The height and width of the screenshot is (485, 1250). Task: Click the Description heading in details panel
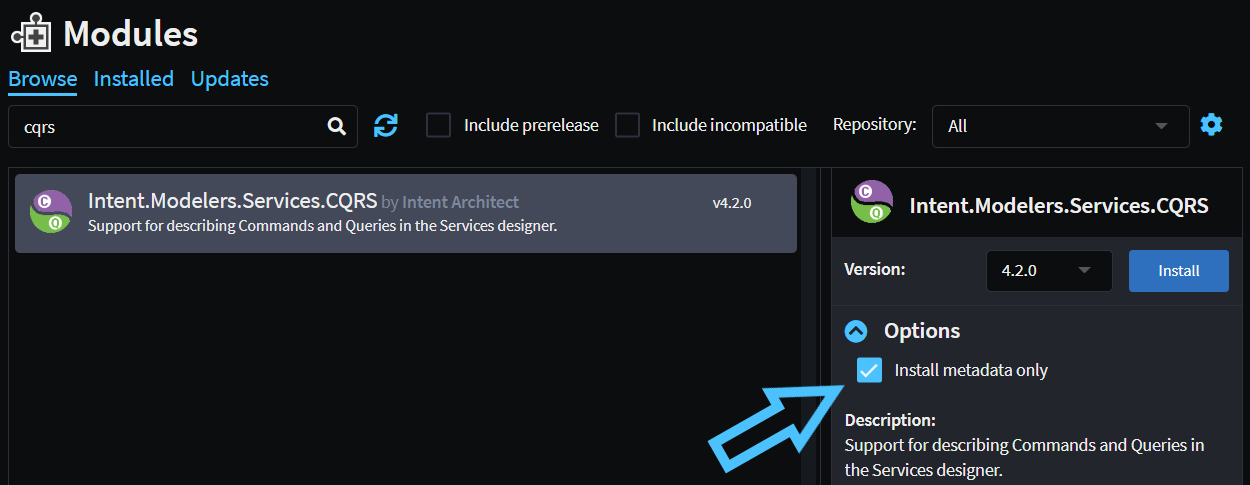tap(890, 420)
